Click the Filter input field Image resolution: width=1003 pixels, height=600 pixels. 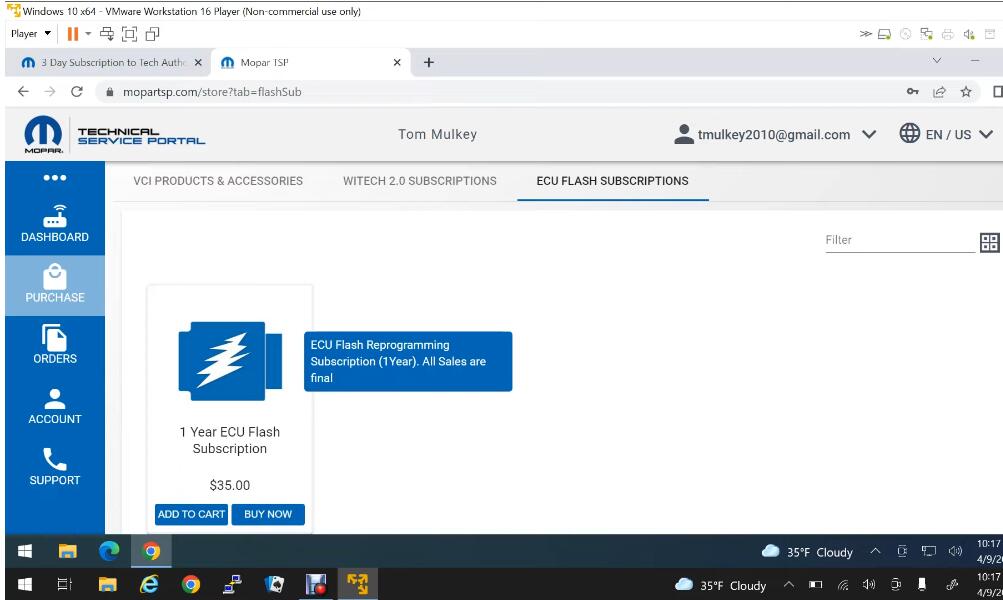point(899,241)
